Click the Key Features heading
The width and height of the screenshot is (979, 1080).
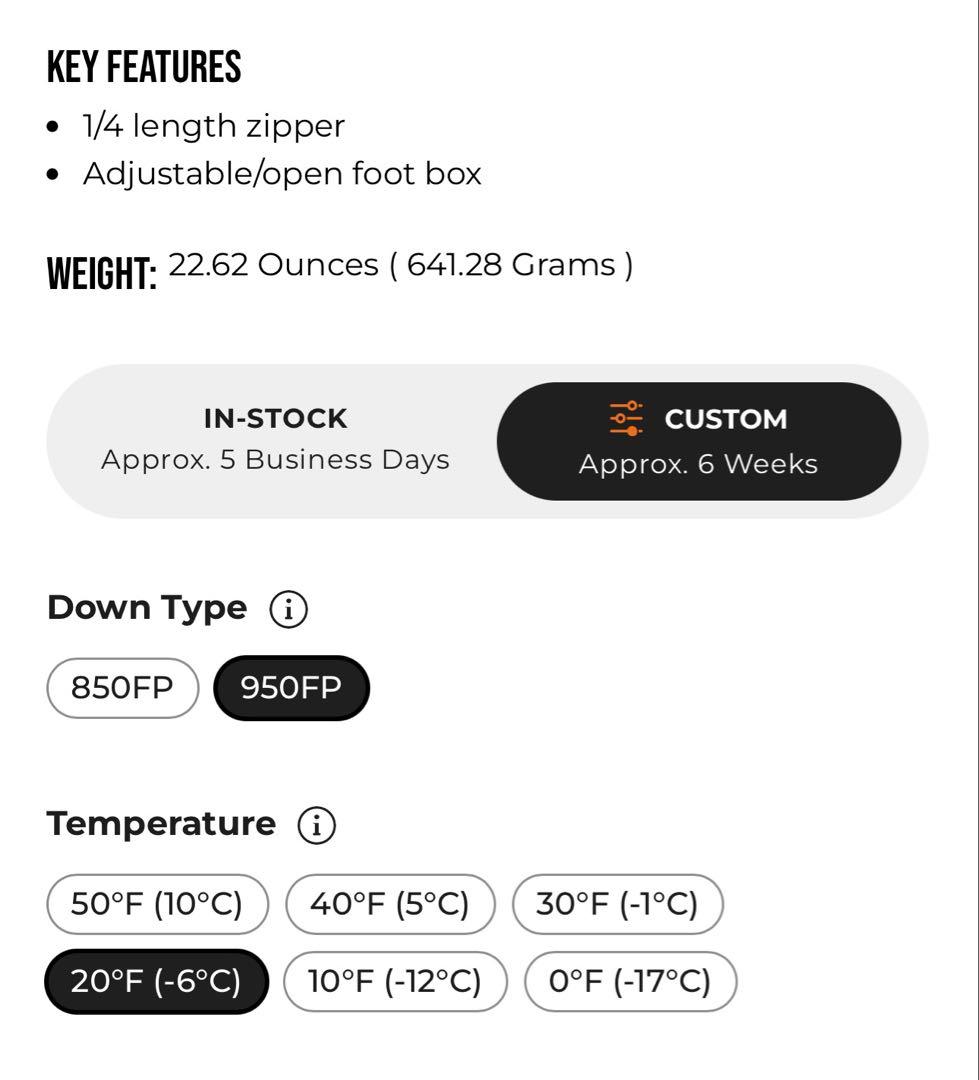[x=144, y=67]
